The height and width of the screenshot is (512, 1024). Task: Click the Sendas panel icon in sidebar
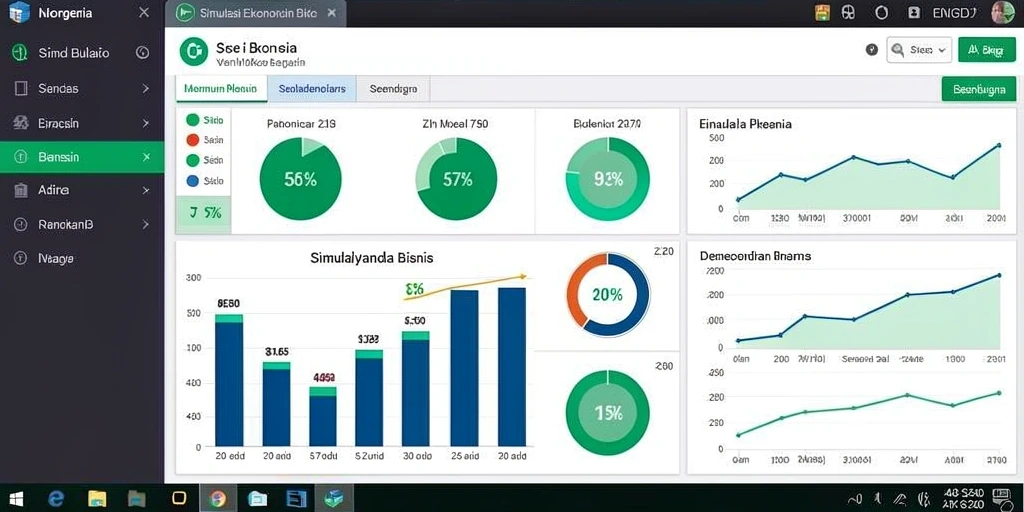pyautogui.click(x=21, y=88)
